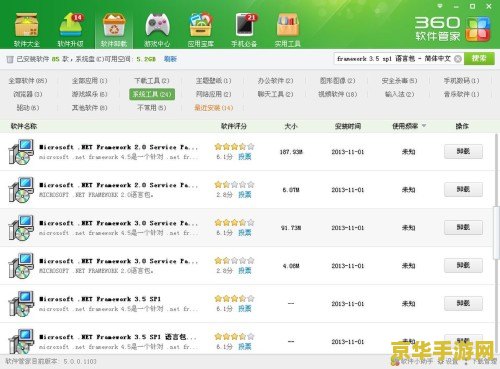The width and height of the screenshot is (500, 369).
Task: Sort list by 软件名称 column header
Action: tap(24, 126)
